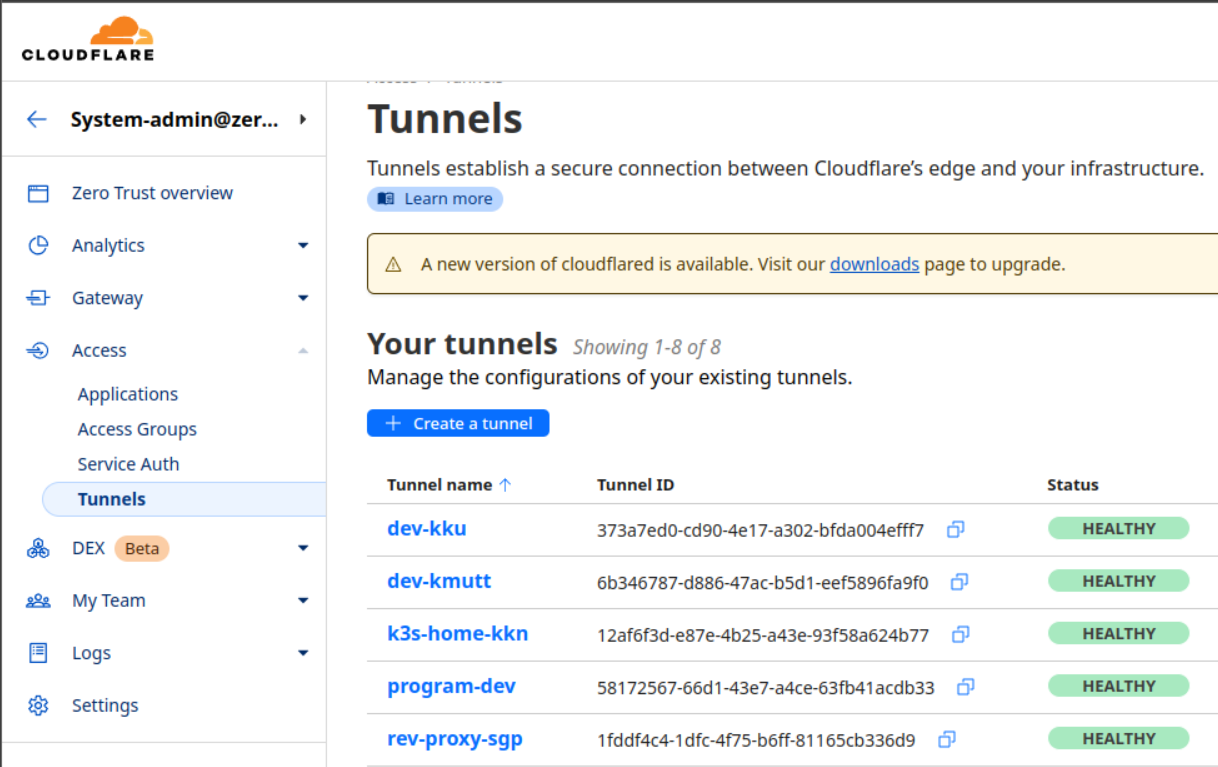Screen dimensions: 1218x767
Task: Open Zero Trust overview
Action: [152, 193]
